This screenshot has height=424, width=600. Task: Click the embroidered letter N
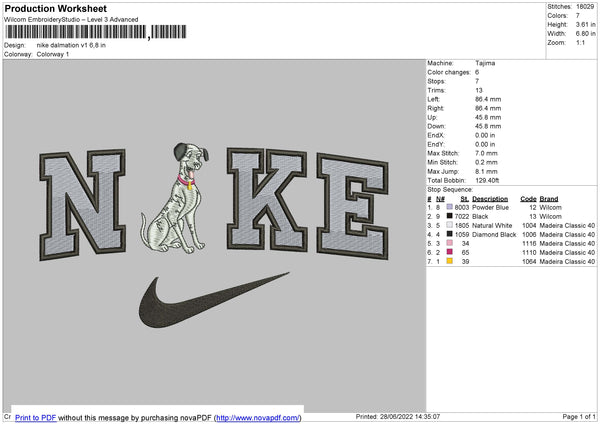pos(82,204)
